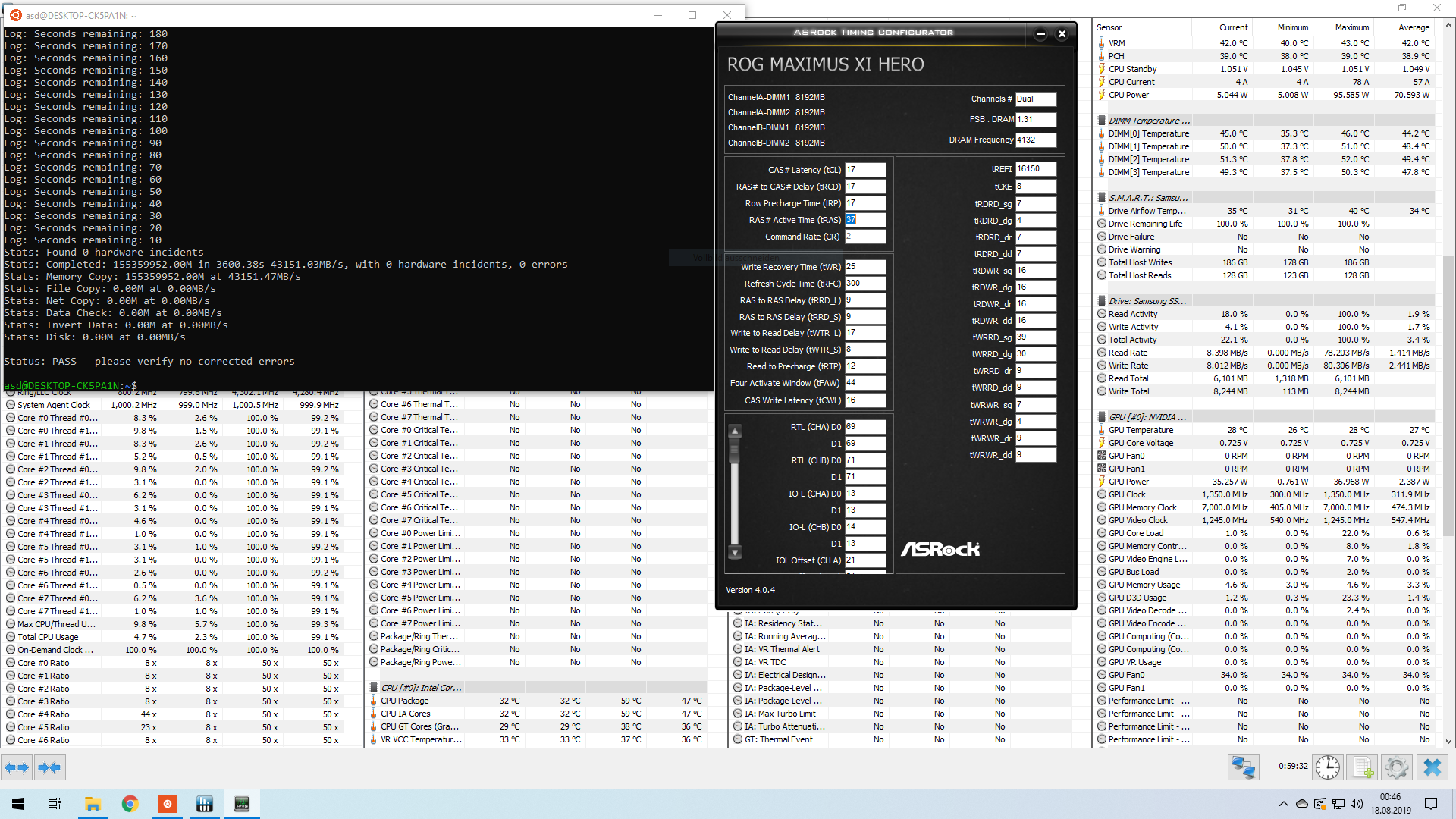This screenshot has width=1456, height=819.
Task: Click HWiNFO expand columns arrows icon
Action: (17, 767)
